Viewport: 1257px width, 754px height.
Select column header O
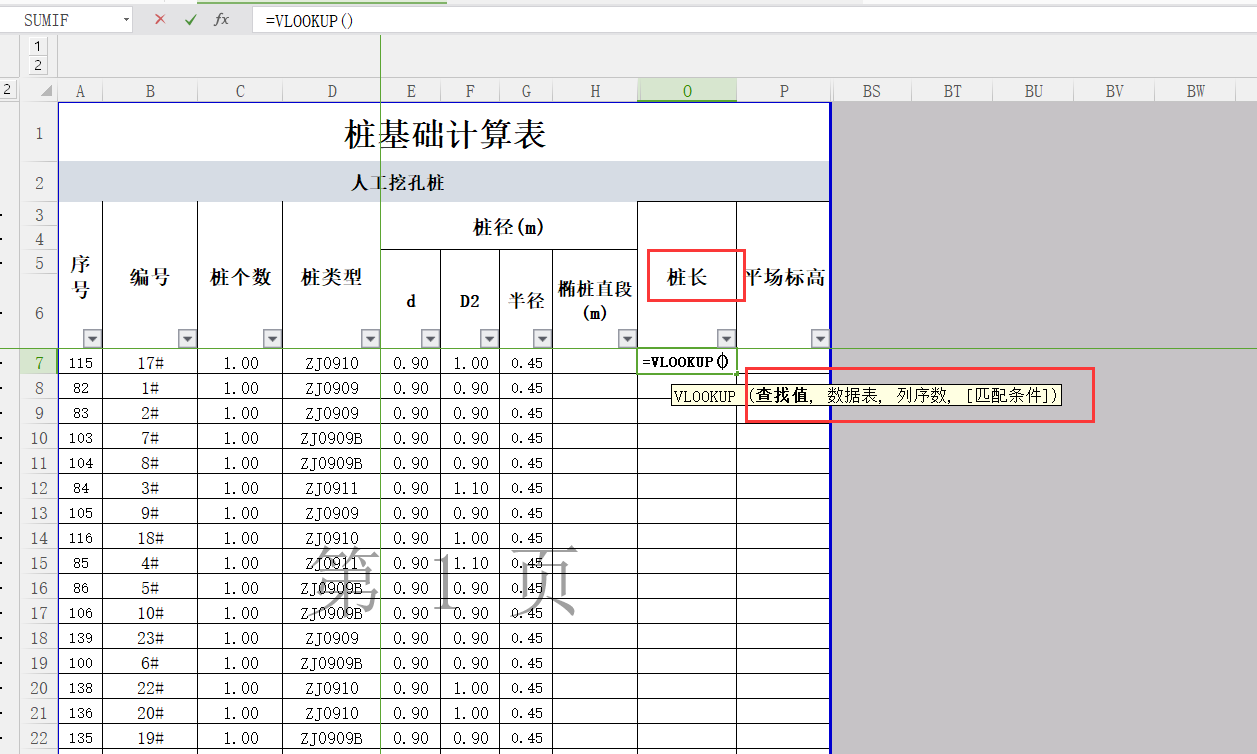pos(687,91)
